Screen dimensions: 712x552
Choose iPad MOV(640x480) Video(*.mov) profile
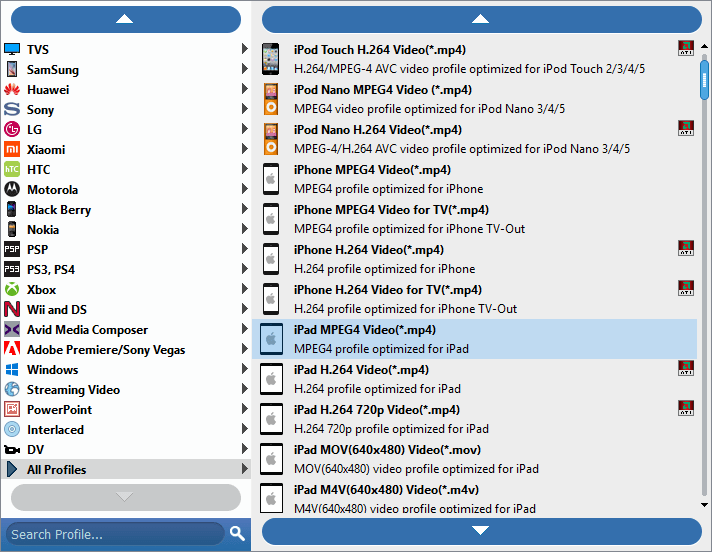(x=475, y=459)
